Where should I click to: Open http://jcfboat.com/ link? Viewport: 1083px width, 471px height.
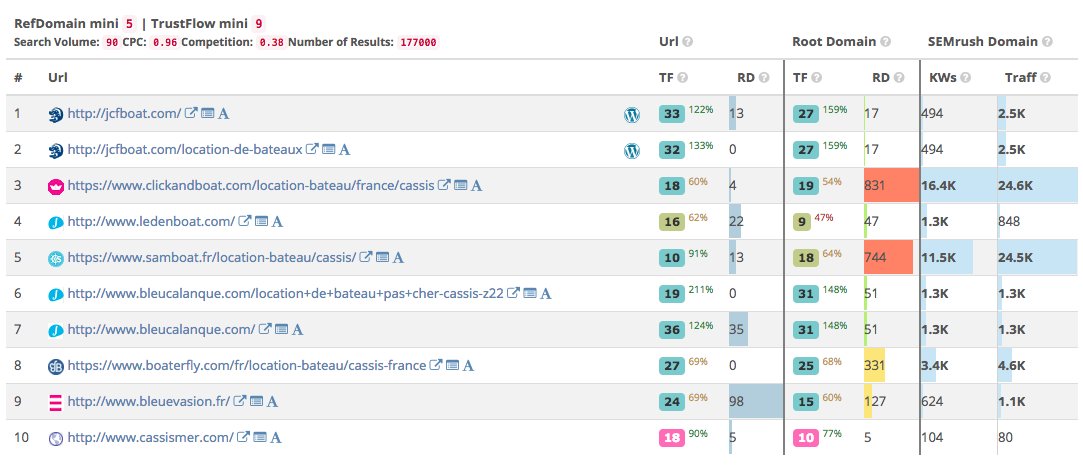click(x=124, y=113)
